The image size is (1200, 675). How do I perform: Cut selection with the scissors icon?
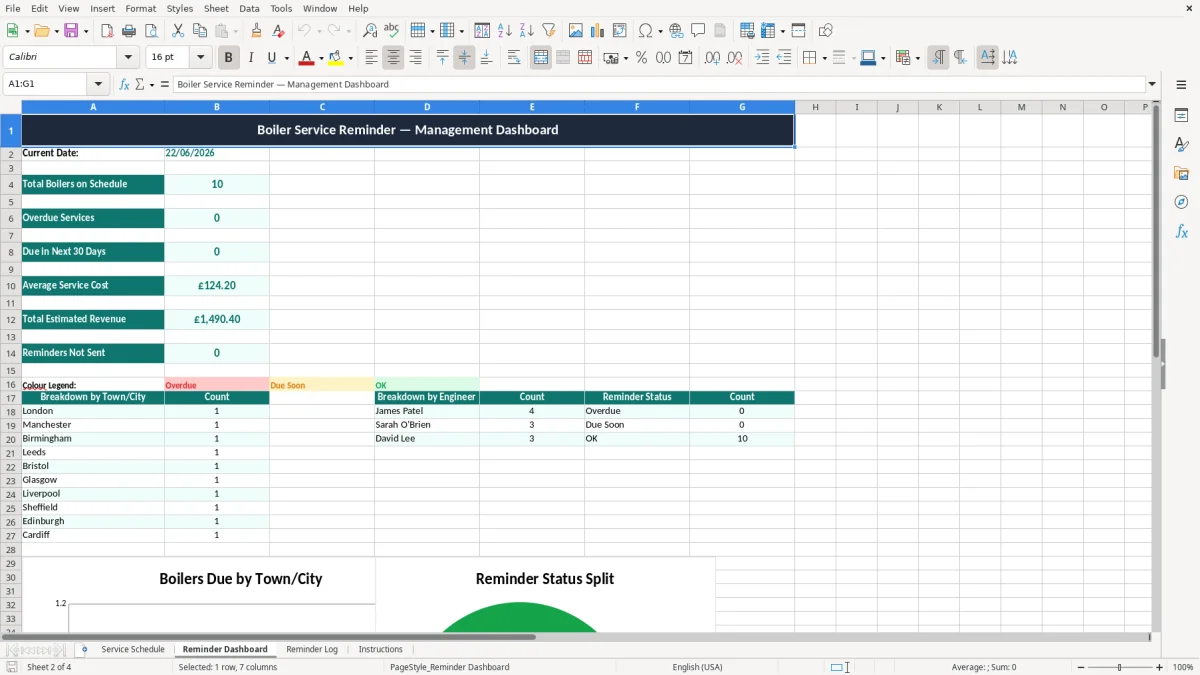[178, 31]
